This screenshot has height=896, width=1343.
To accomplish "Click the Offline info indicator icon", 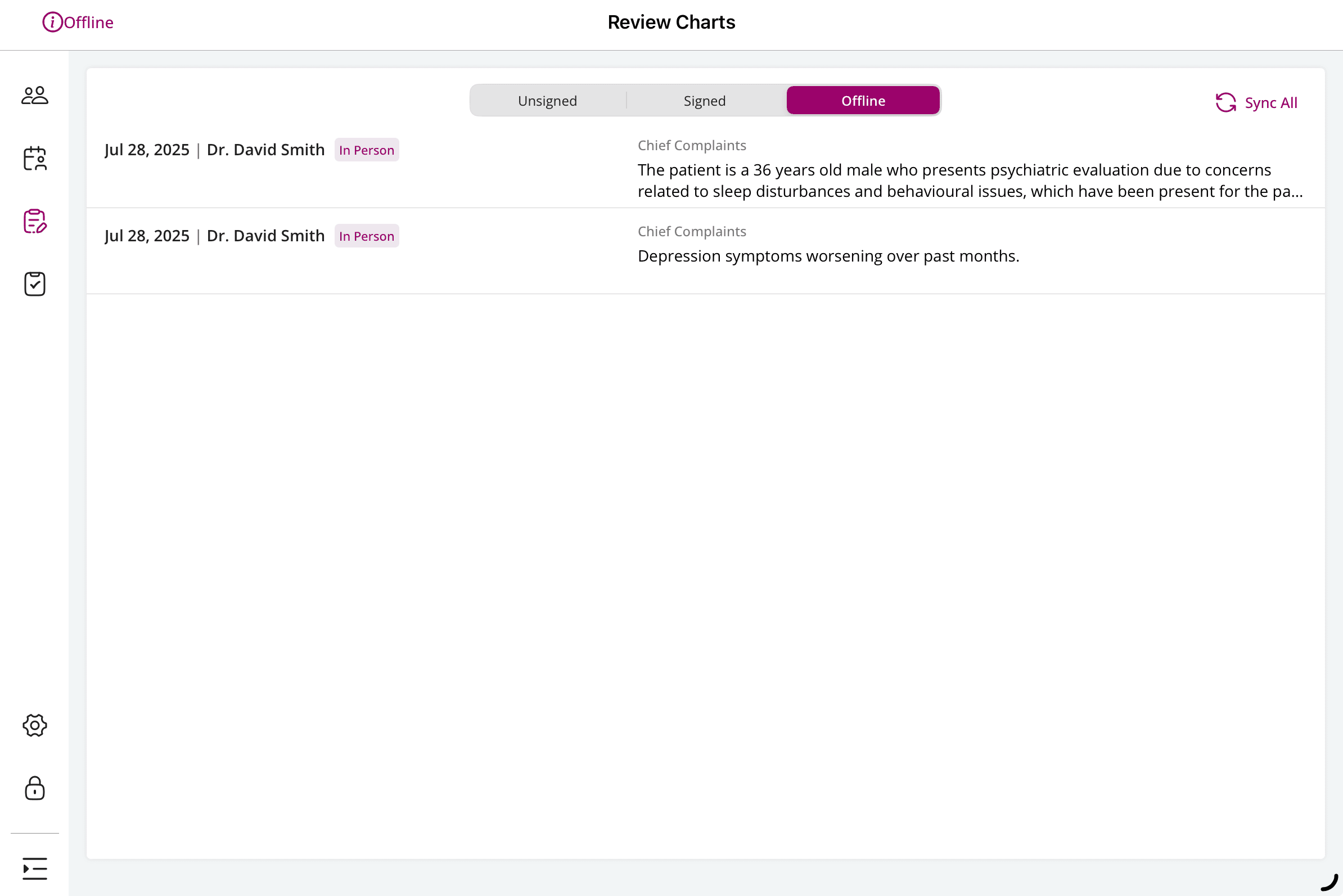I will pyautogui.click(x=52, y=22).
